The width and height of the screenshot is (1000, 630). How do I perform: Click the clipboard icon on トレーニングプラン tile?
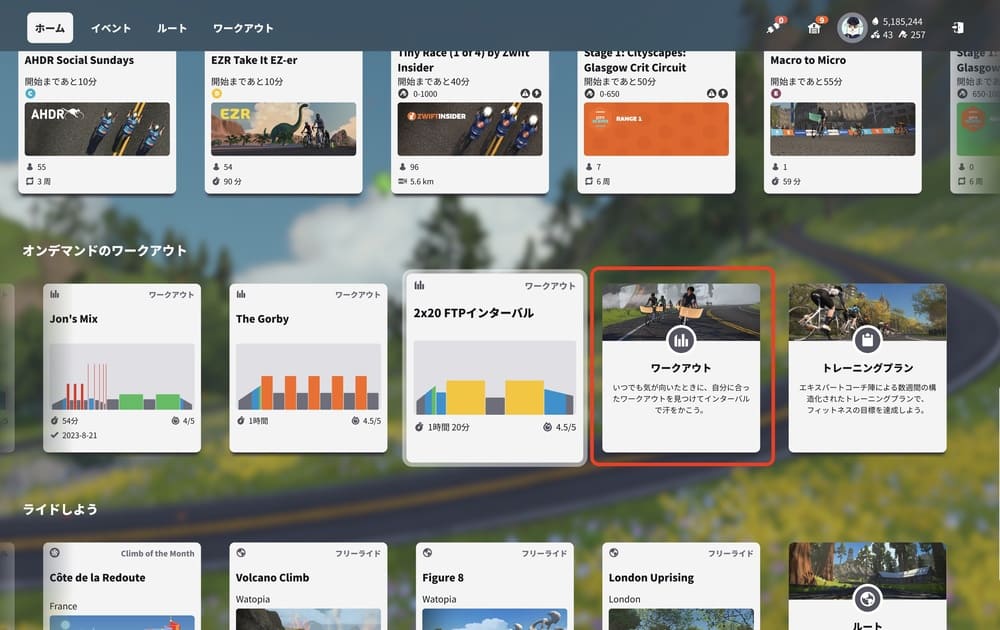pos(867,340)
